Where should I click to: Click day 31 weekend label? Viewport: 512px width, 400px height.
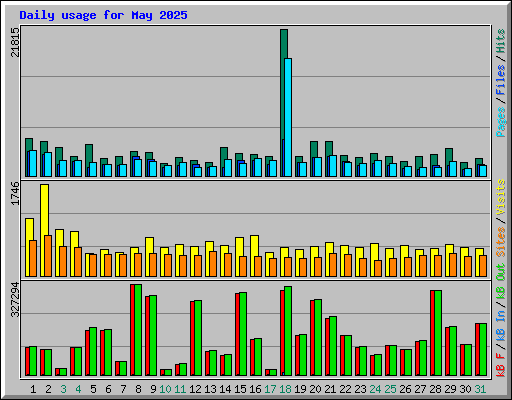click(480, 389)
